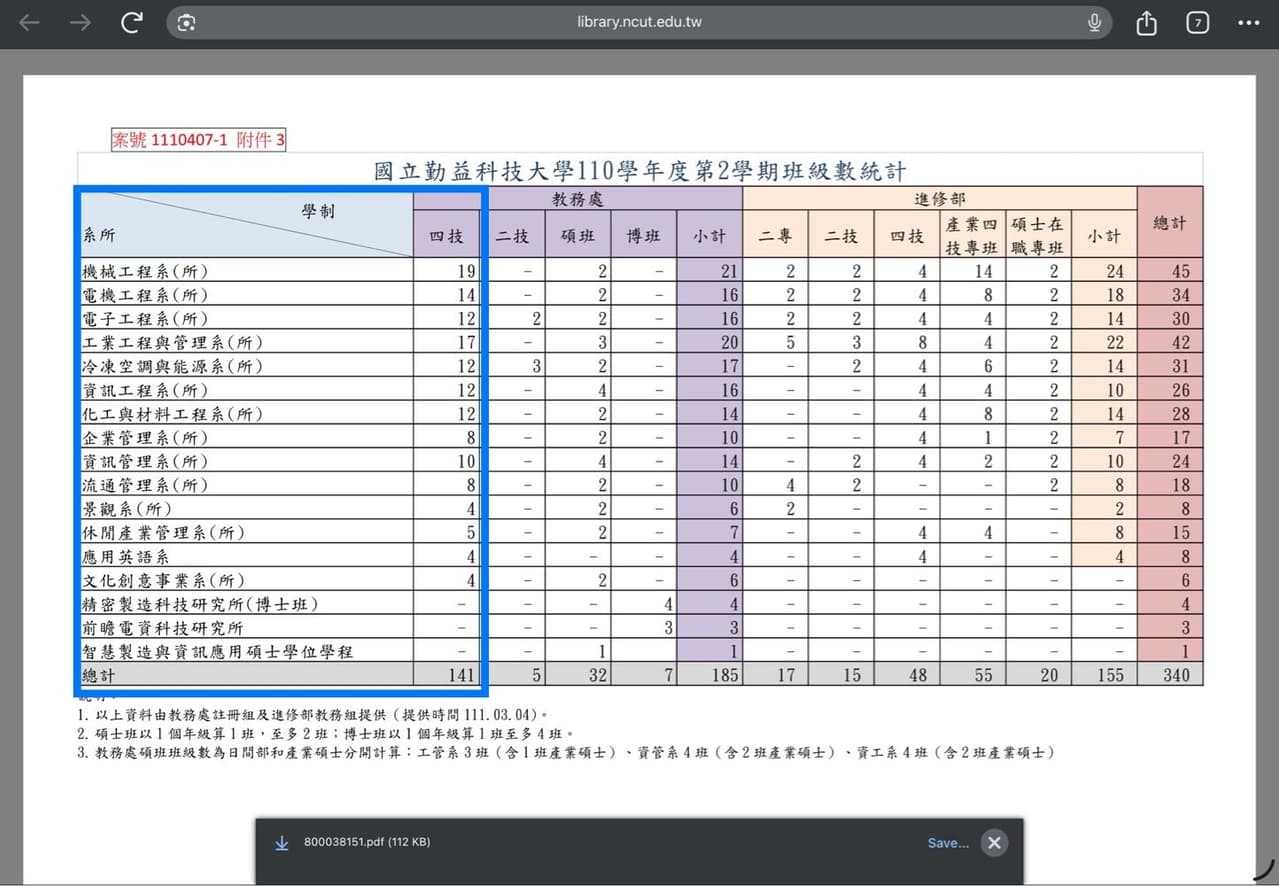Screen dimensions: 1279x886
Task: Select row label 化工與材料工程系(所)
Action: (172, 414)
